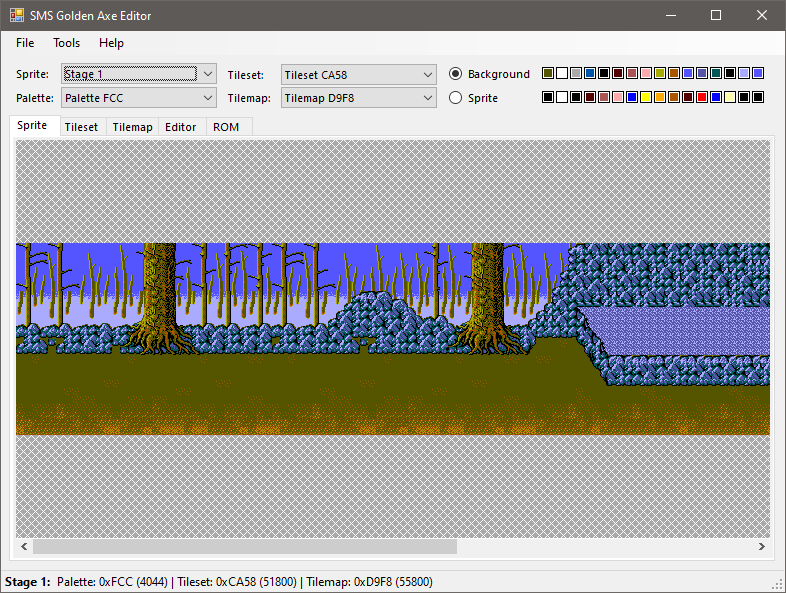The height and width of the screenshot is (593, 786).
Task: Click the 'Palette:' field label
Action: (35, 98)
